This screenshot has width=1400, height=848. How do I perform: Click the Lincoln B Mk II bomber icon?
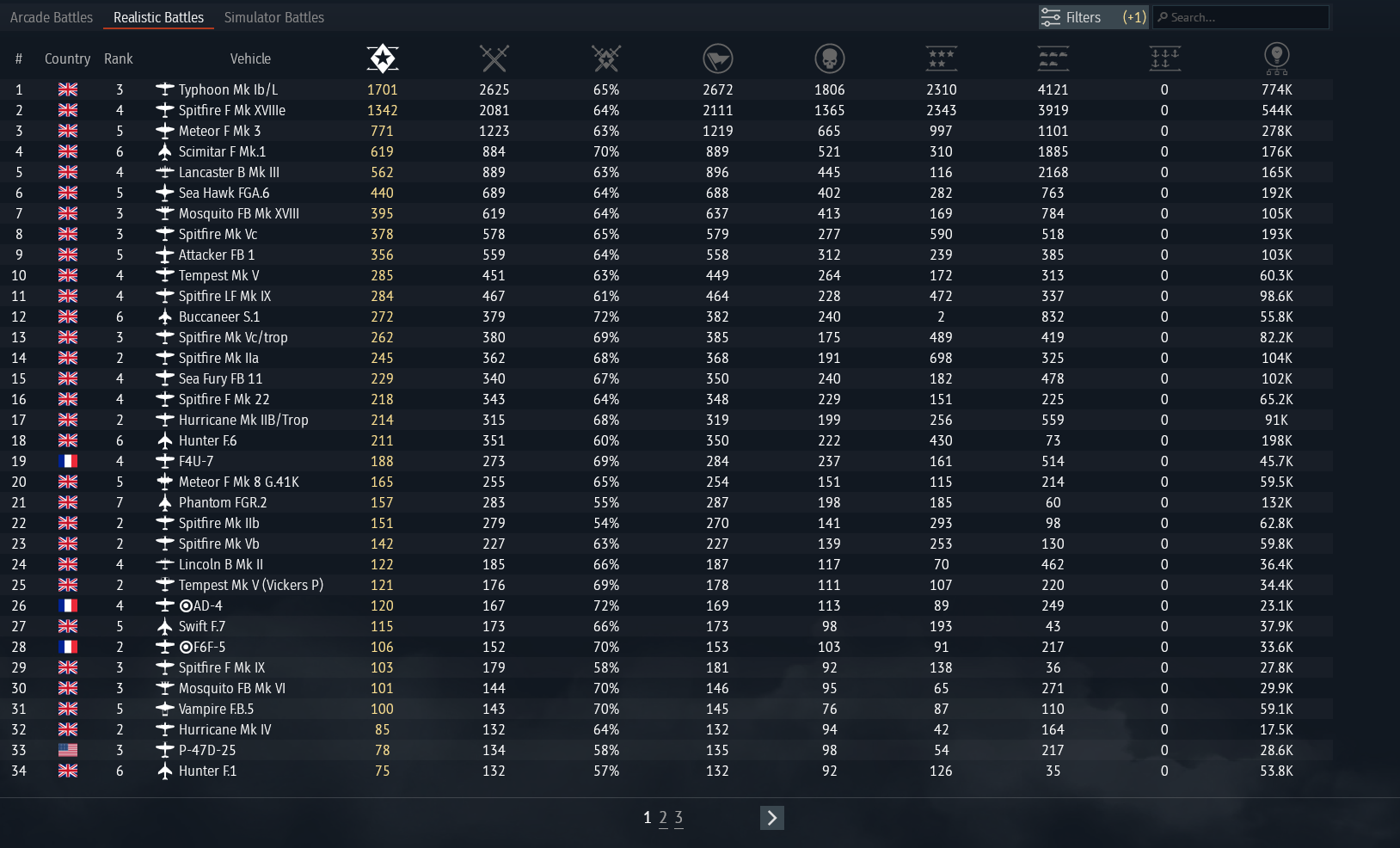(165, 564)
